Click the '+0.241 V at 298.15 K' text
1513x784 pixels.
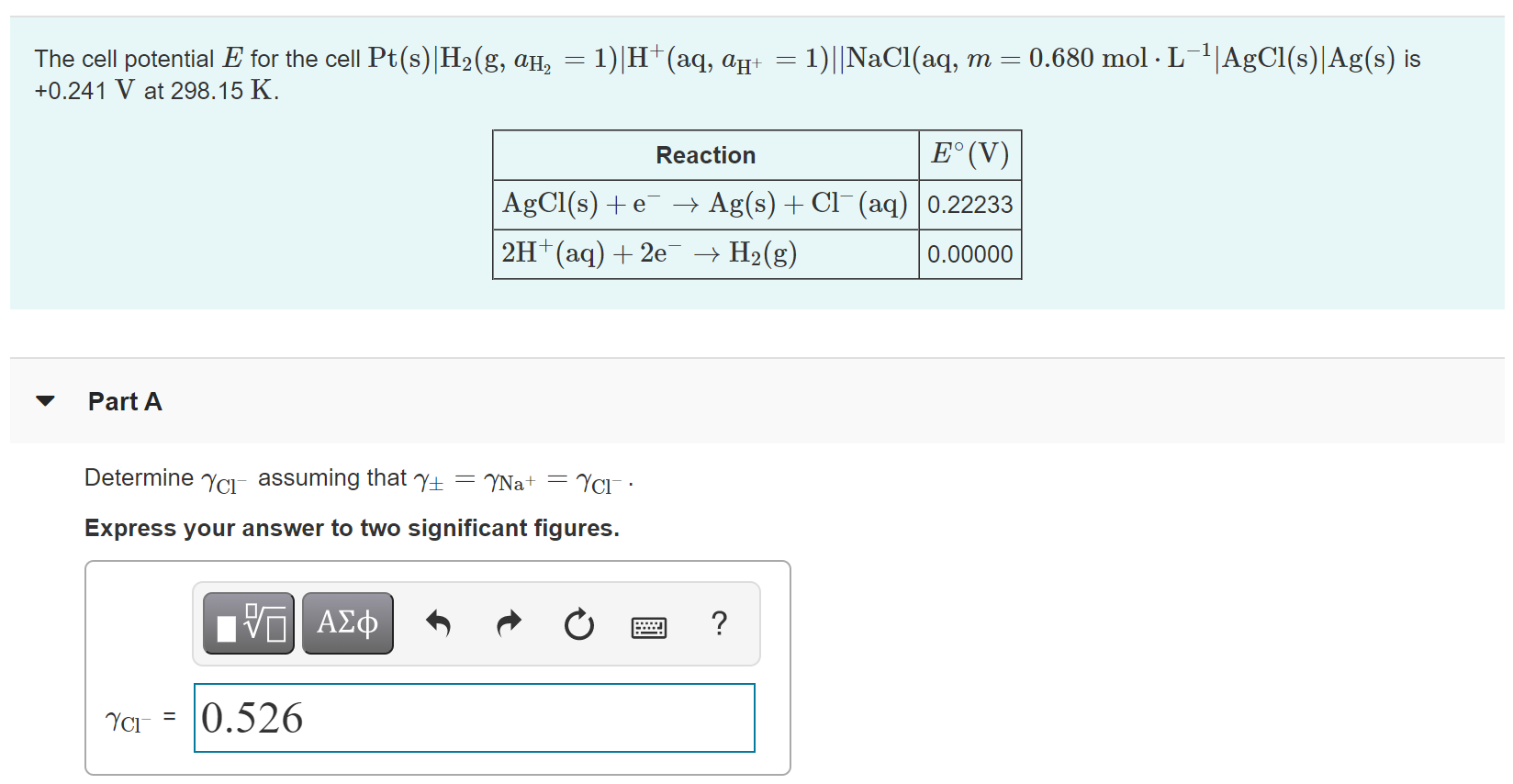(157, 91)
